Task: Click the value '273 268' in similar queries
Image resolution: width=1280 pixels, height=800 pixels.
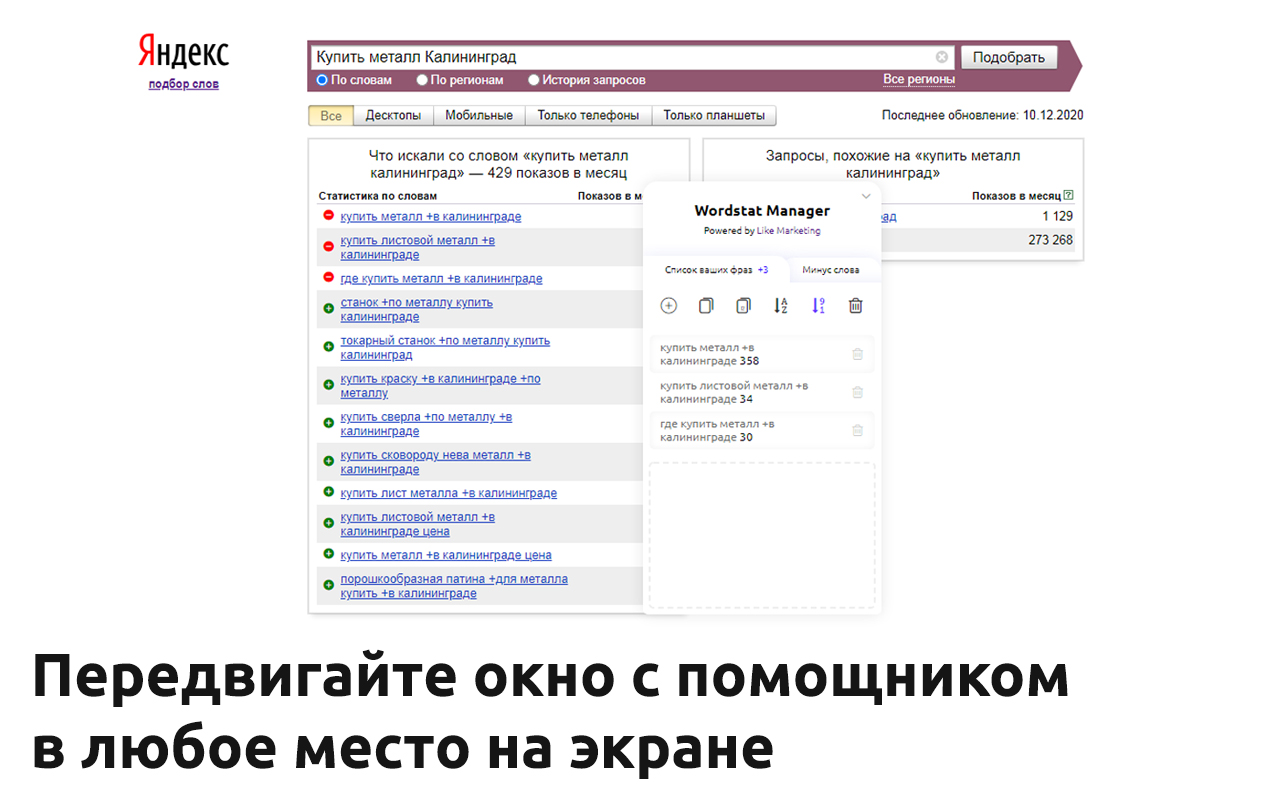Action: [1050, 240]
